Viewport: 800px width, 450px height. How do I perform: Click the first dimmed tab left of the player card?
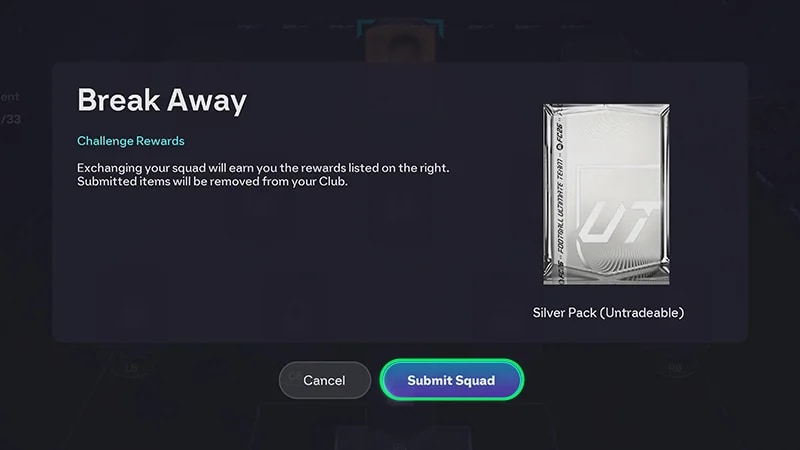tap(341, 27)
